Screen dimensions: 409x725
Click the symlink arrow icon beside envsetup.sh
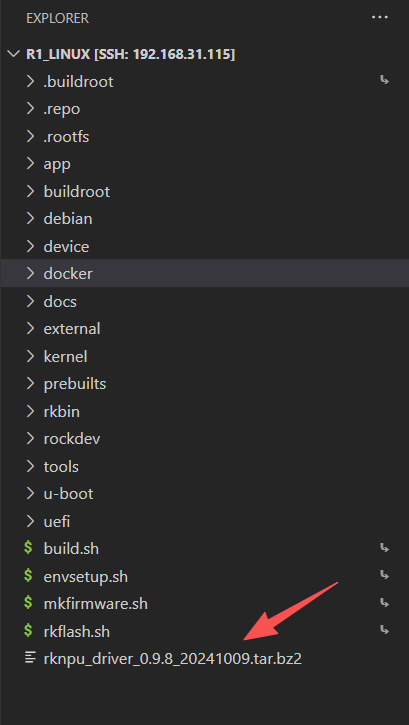pos(384,575)
